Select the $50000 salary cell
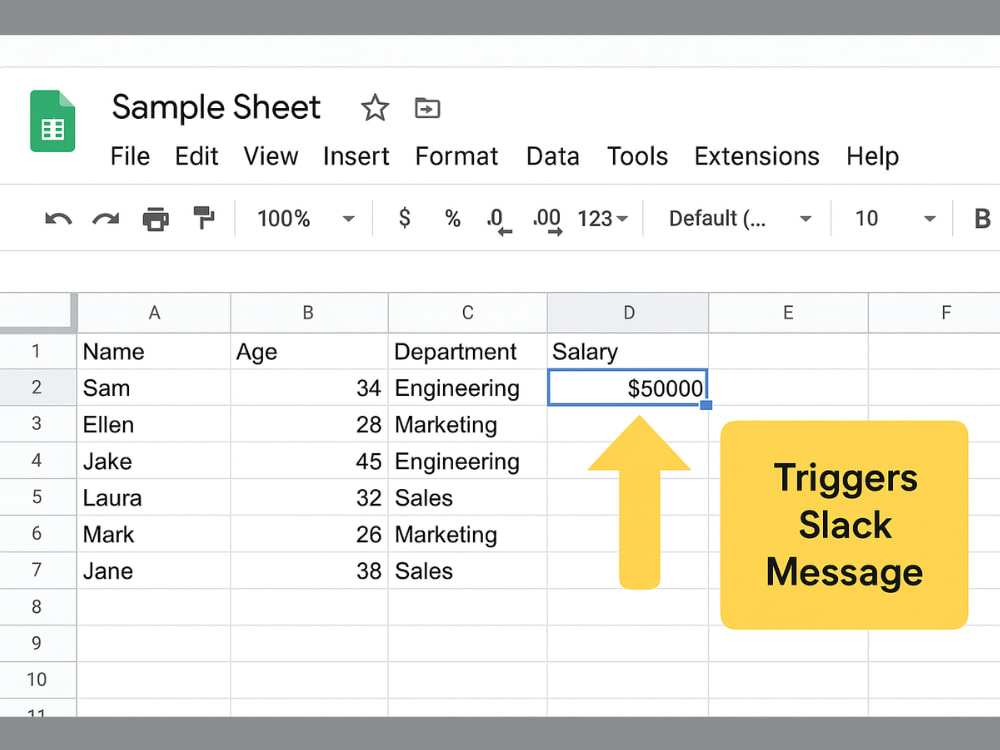Image resolution: width=1000 pixels, height=750 pixels. pyautogui.click(x=628, y=388)
